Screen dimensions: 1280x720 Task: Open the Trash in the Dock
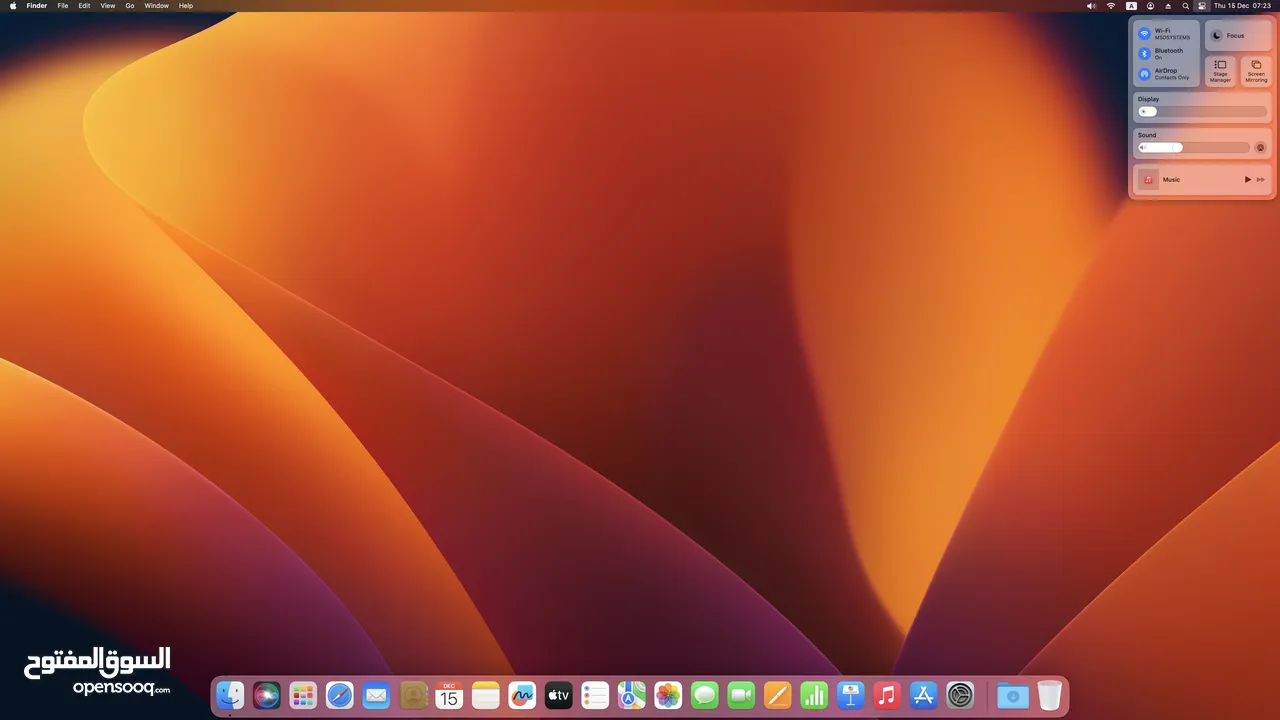(1049, 695)
